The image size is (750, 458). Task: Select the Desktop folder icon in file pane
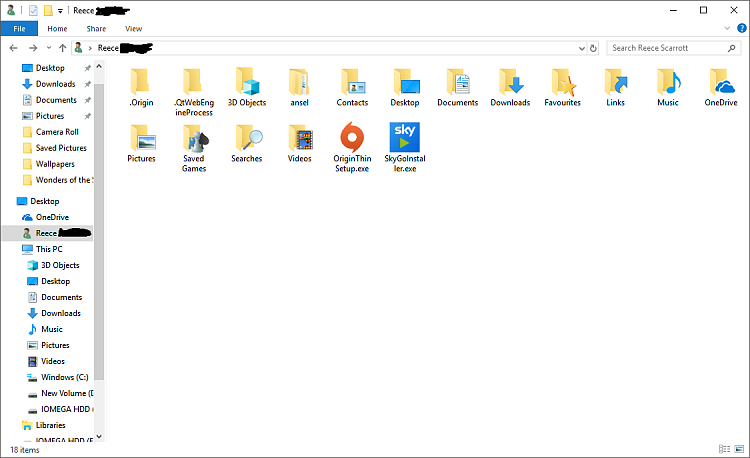click(x=405, y=87)
